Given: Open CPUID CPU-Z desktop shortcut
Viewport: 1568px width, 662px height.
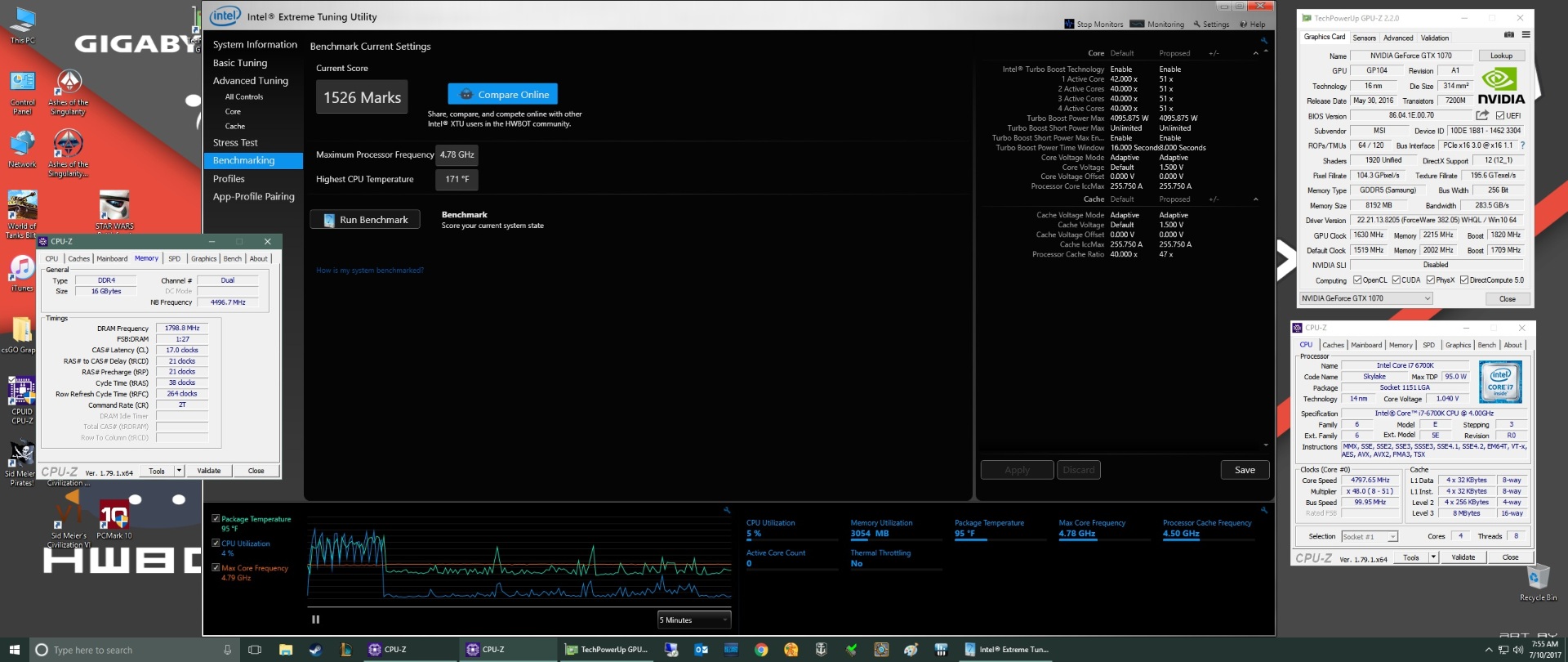Looking at the screenshot, I should [x=22, y=400].
